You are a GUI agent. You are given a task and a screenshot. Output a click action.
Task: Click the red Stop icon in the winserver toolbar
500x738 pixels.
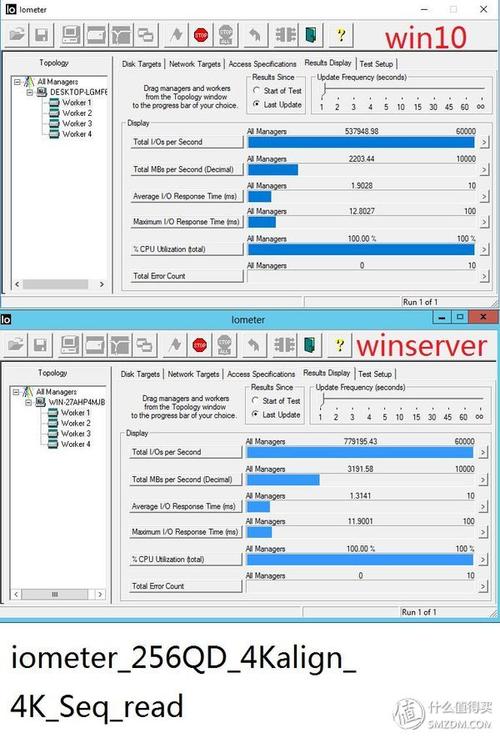[200, 345]
